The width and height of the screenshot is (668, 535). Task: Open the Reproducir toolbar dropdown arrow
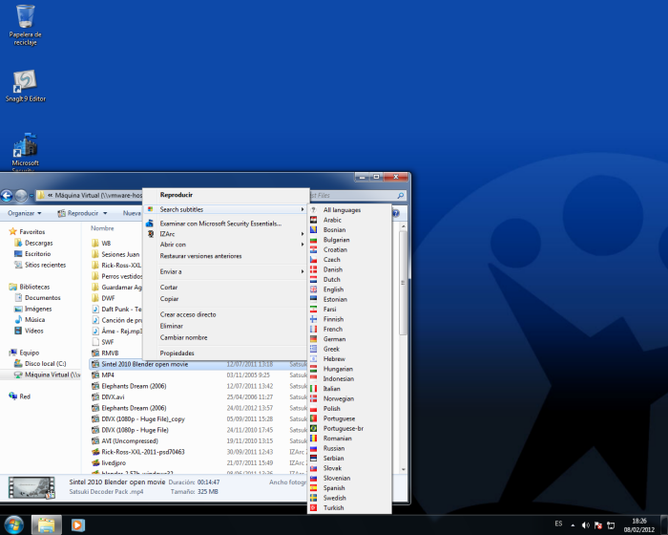pyautogui.click(x=105, y=213)
